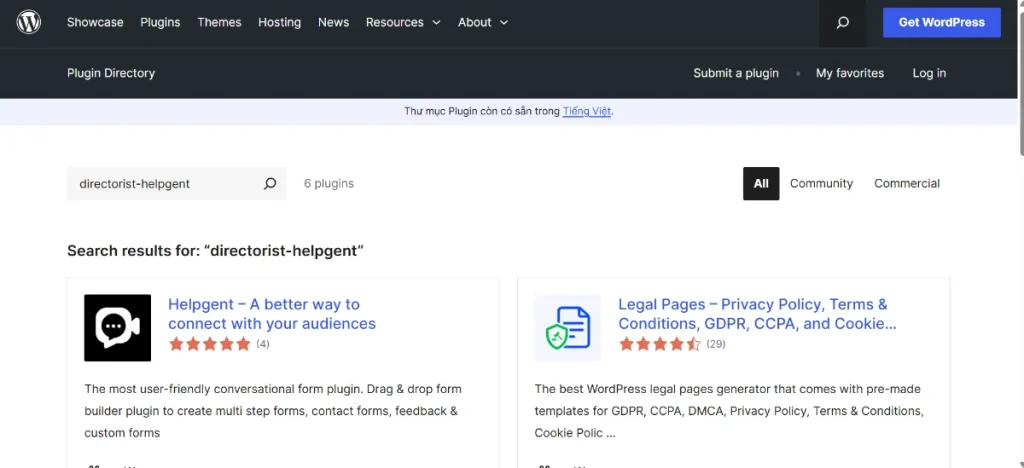Image resolution: width=1024 pixels, height=468 pixels.
Task: Open the Helpgent plugin logo thumbnail
Action: 118,328
